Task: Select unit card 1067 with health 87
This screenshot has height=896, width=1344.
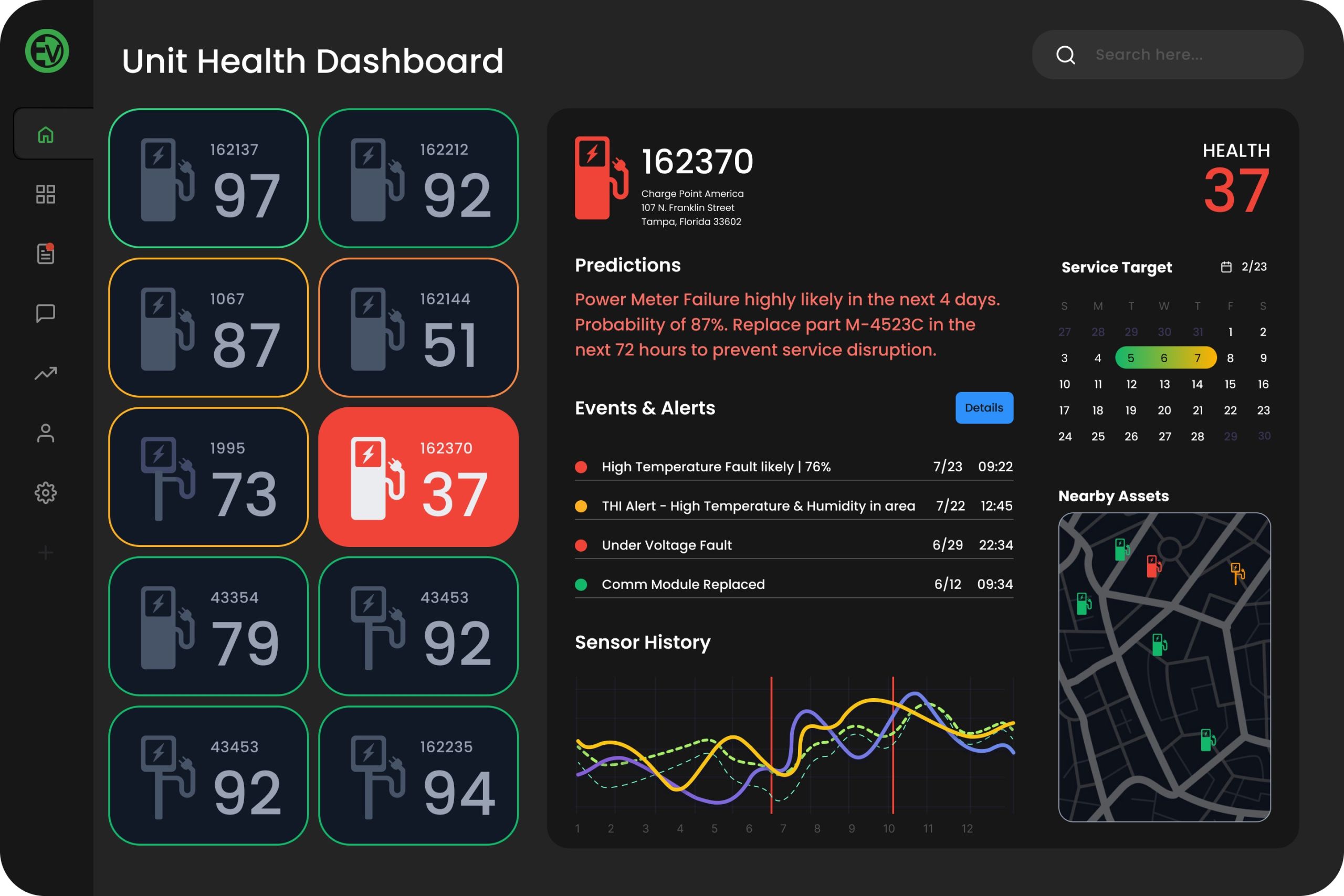Action: [x=208, y=328]
